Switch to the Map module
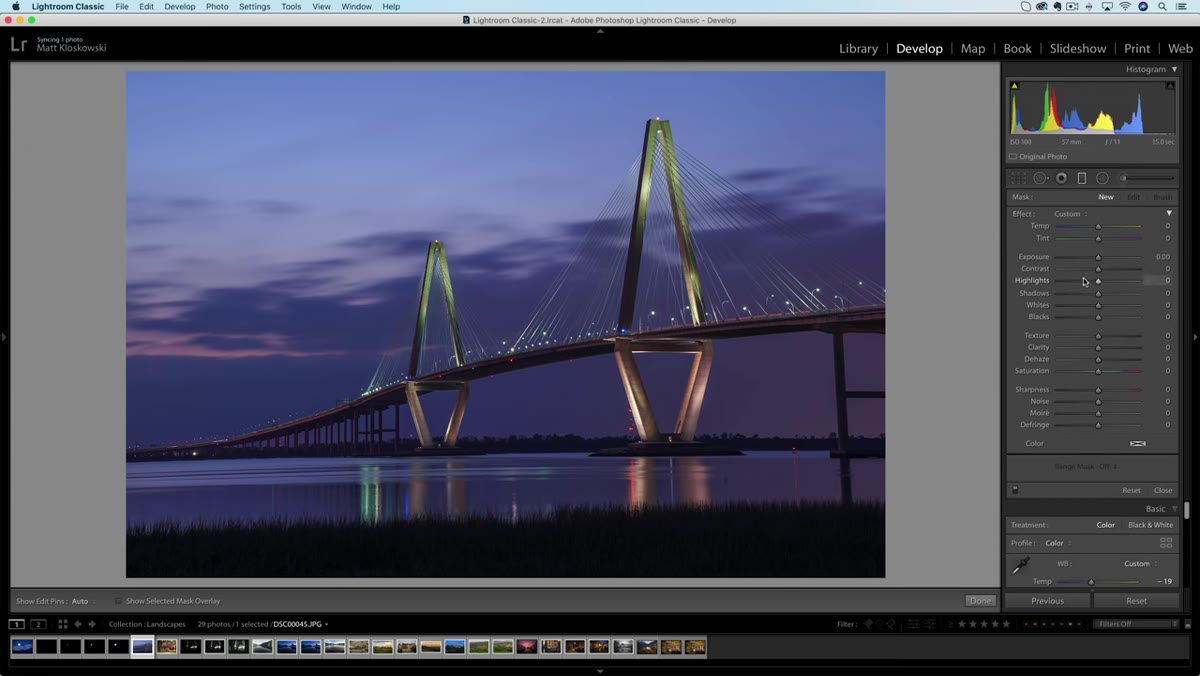1200x676 pixels. click(x=973, y=48)
